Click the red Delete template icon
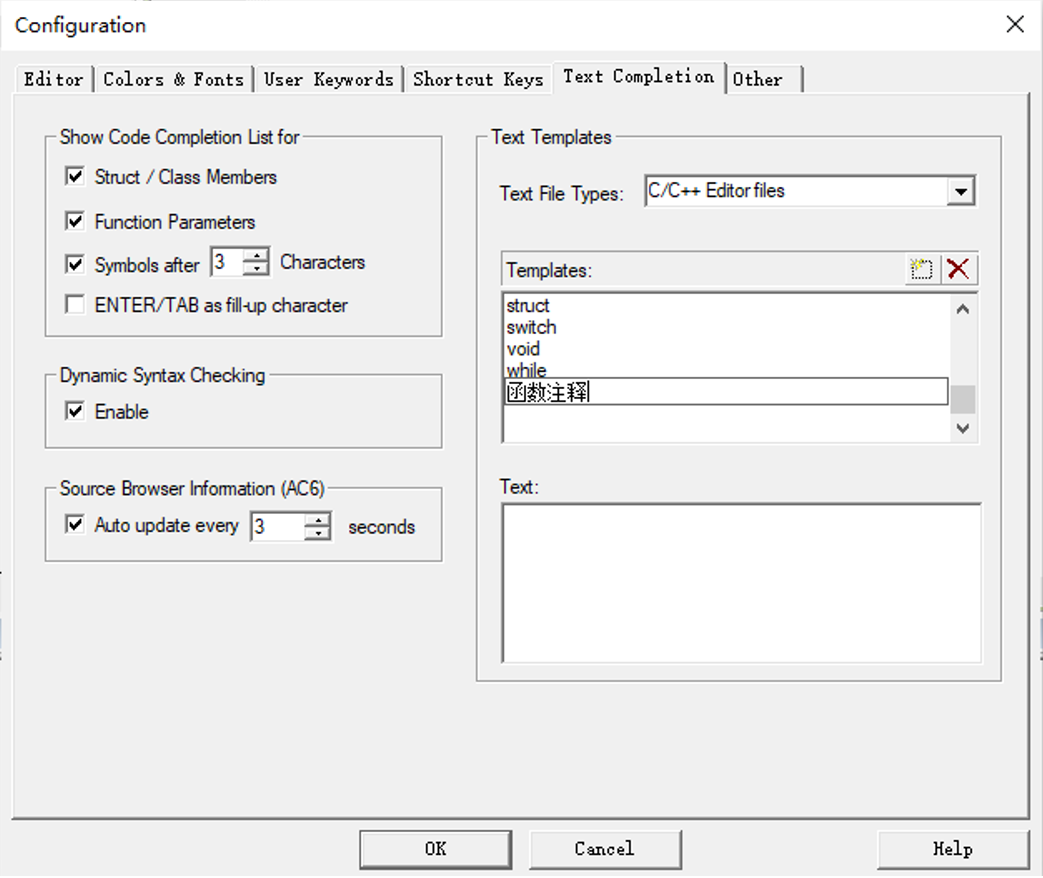Screen dimensions: 1043x878 click(958, 269)
